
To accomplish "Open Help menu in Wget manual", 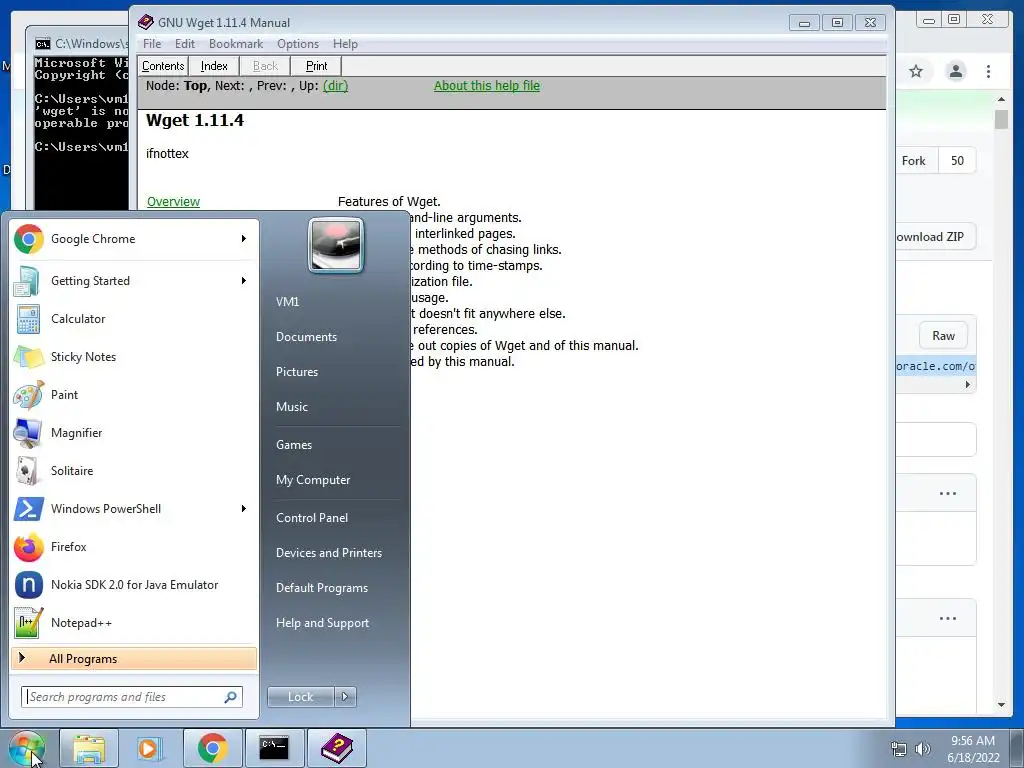I will point(345,44).
